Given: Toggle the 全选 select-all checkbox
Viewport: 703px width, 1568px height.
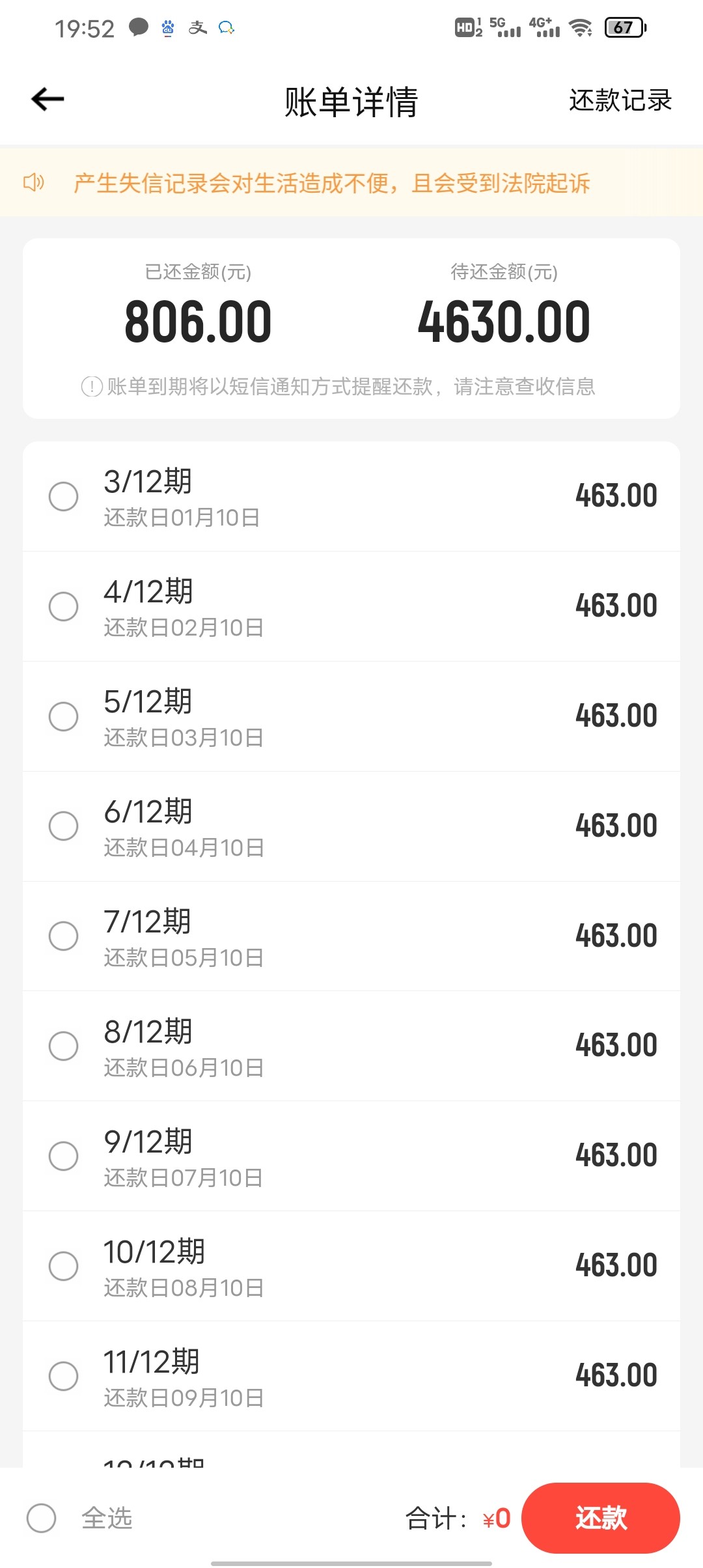Looking at the screenshot, I should coord(41,1518).
